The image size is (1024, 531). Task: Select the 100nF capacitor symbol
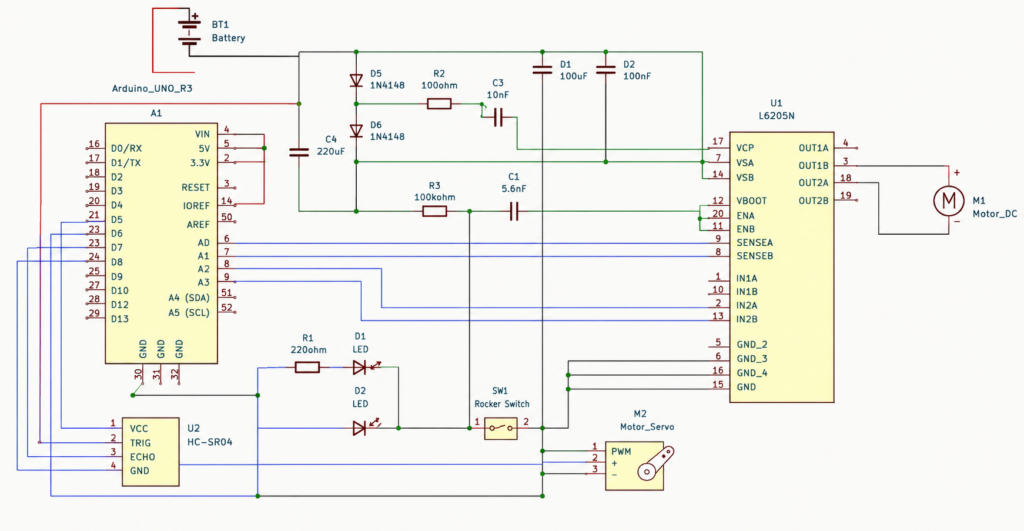605,69
